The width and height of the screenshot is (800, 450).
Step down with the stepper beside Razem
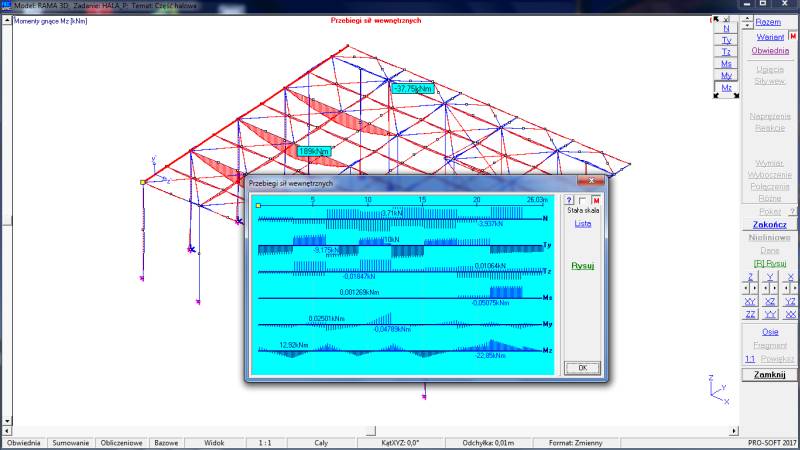pyautogui.click(x=747, y=25)
